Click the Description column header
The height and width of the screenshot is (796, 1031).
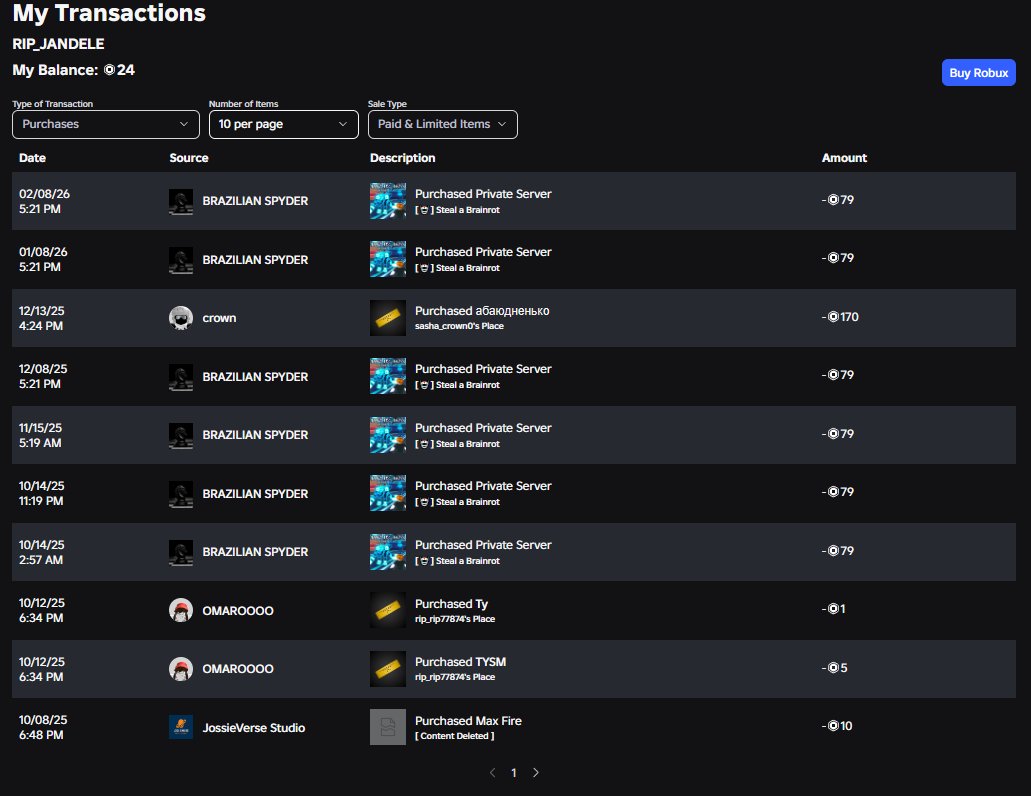[x=402, y=158]
